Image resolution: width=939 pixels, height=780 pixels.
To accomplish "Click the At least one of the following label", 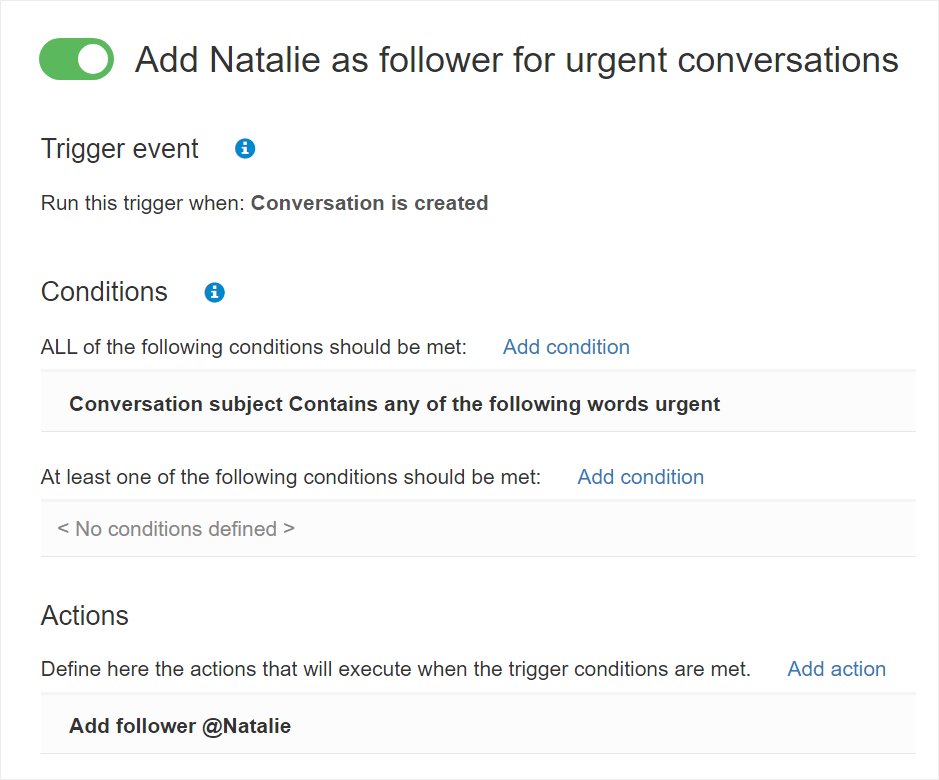I will point(290,477).
